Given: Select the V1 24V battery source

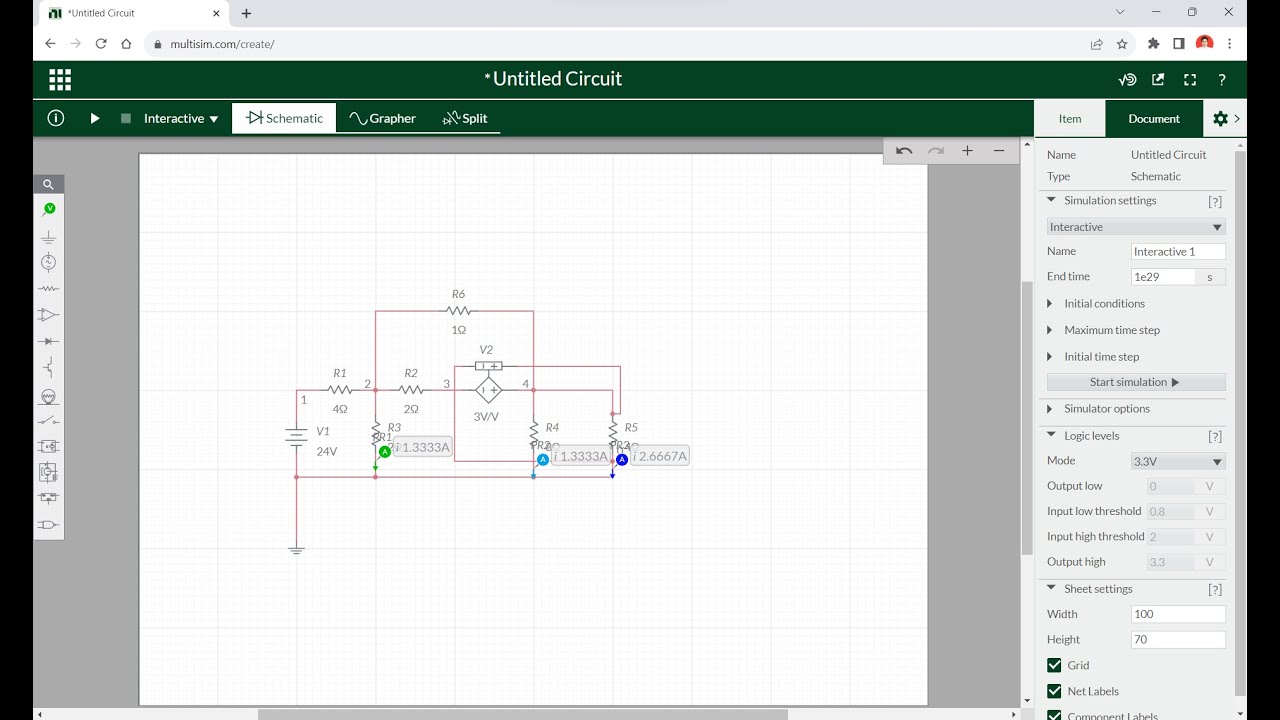Looking at the screenshot, I should [296, 438].
